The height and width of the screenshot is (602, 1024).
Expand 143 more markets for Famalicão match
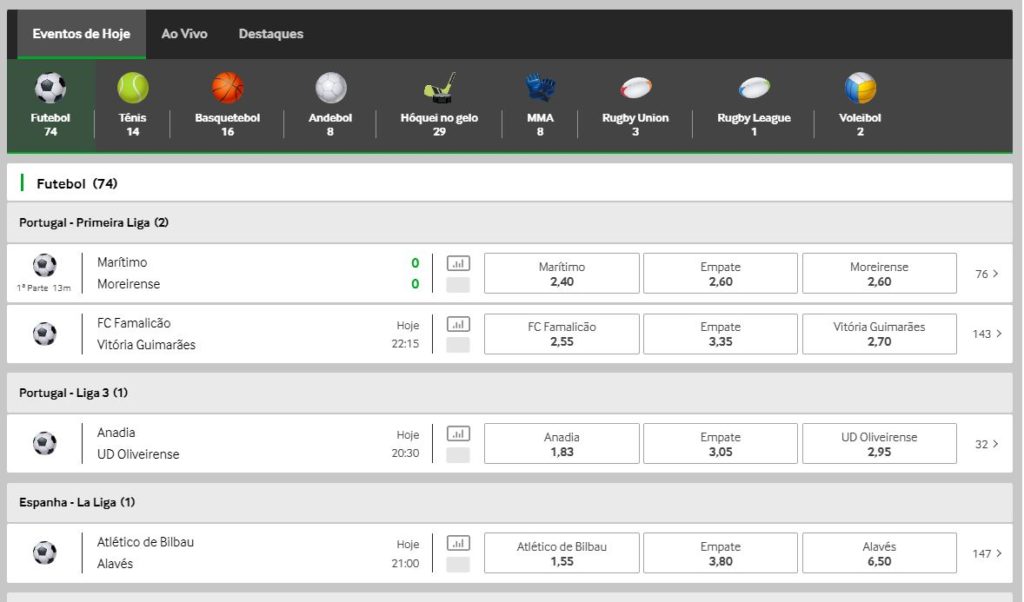pyautogui.click(x=987, y=334)
